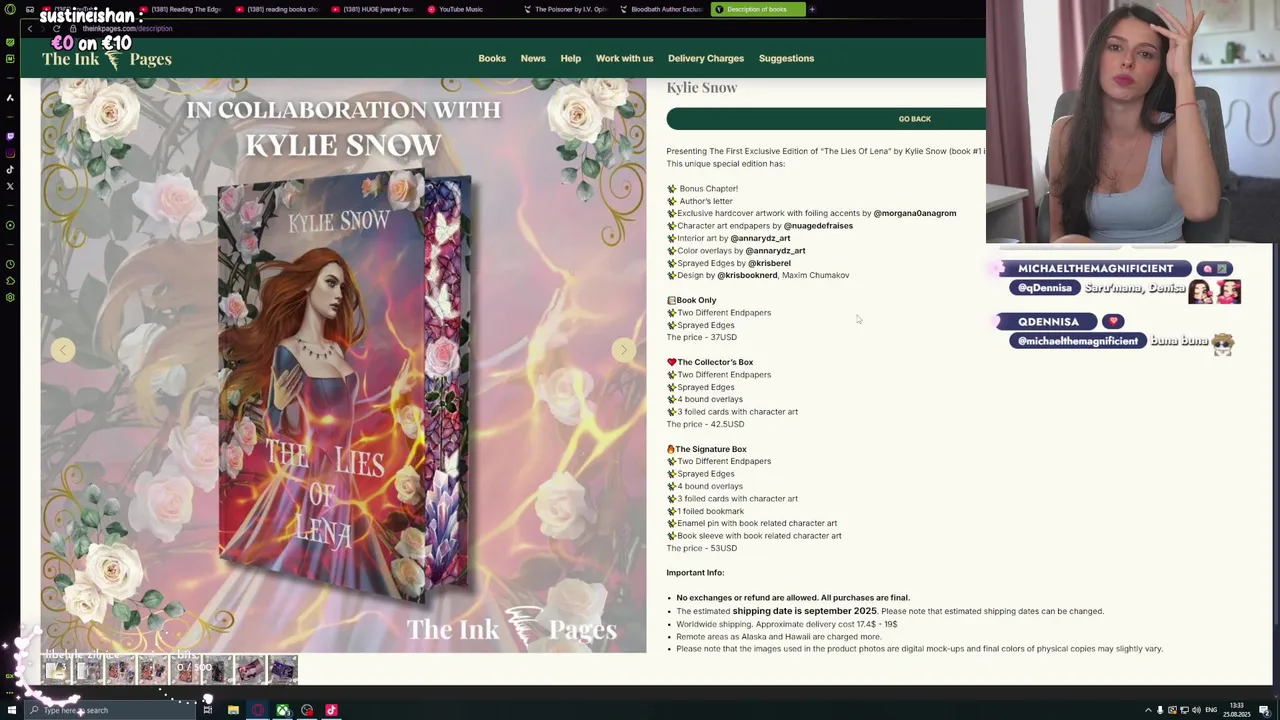Open OBS Studio icon on taskbar
The height and width of the screenshot is (720, 1280).
point(307,710)
